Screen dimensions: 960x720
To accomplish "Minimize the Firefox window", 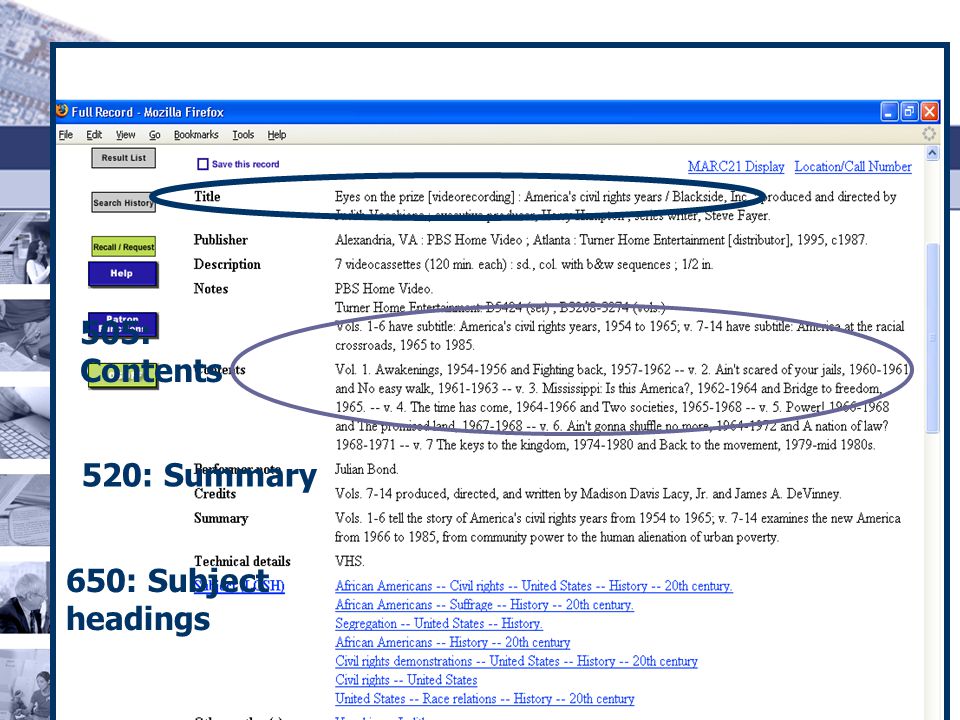I will pyautogui.click(x=889, y=111).
